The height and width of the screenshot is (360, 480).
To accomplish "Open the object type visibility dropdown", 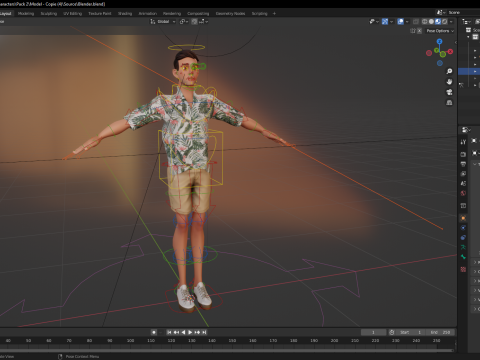I will [x=374, y=22].
